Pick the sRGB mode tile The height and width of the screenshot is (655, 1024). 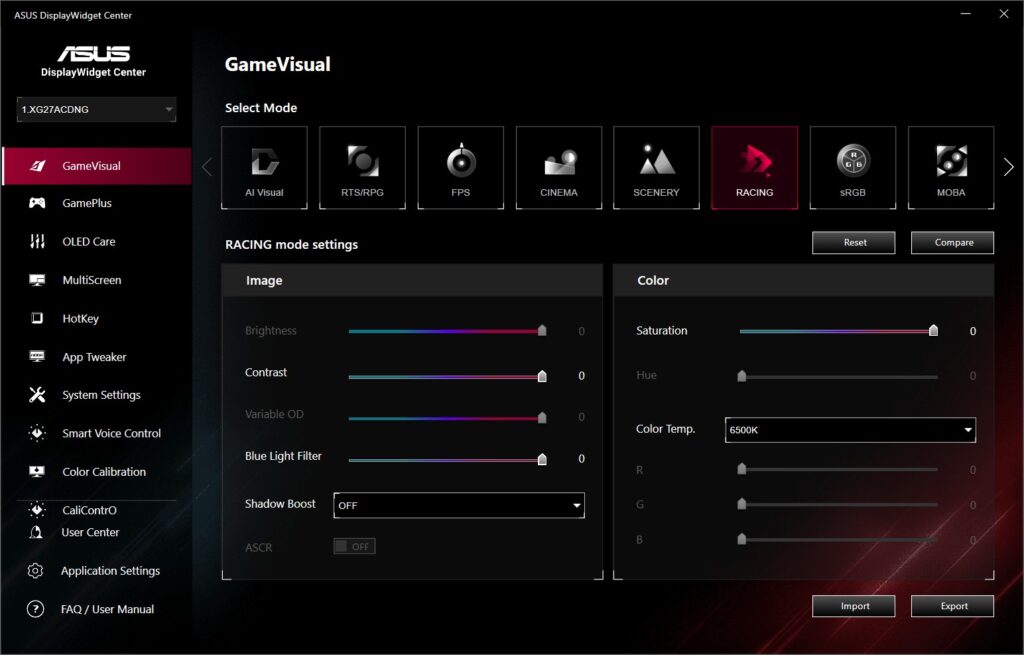[x=853, y=168]
